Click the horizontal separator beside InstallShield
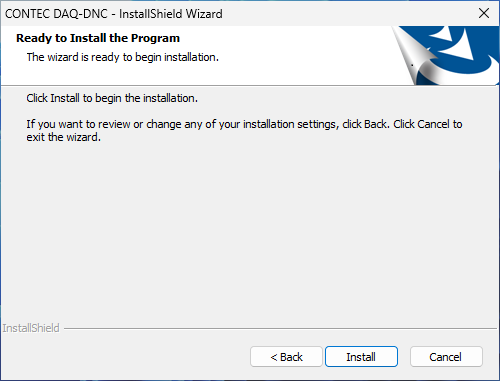The height and width of the screenshot is (381, 500). (x=280, y=329)
